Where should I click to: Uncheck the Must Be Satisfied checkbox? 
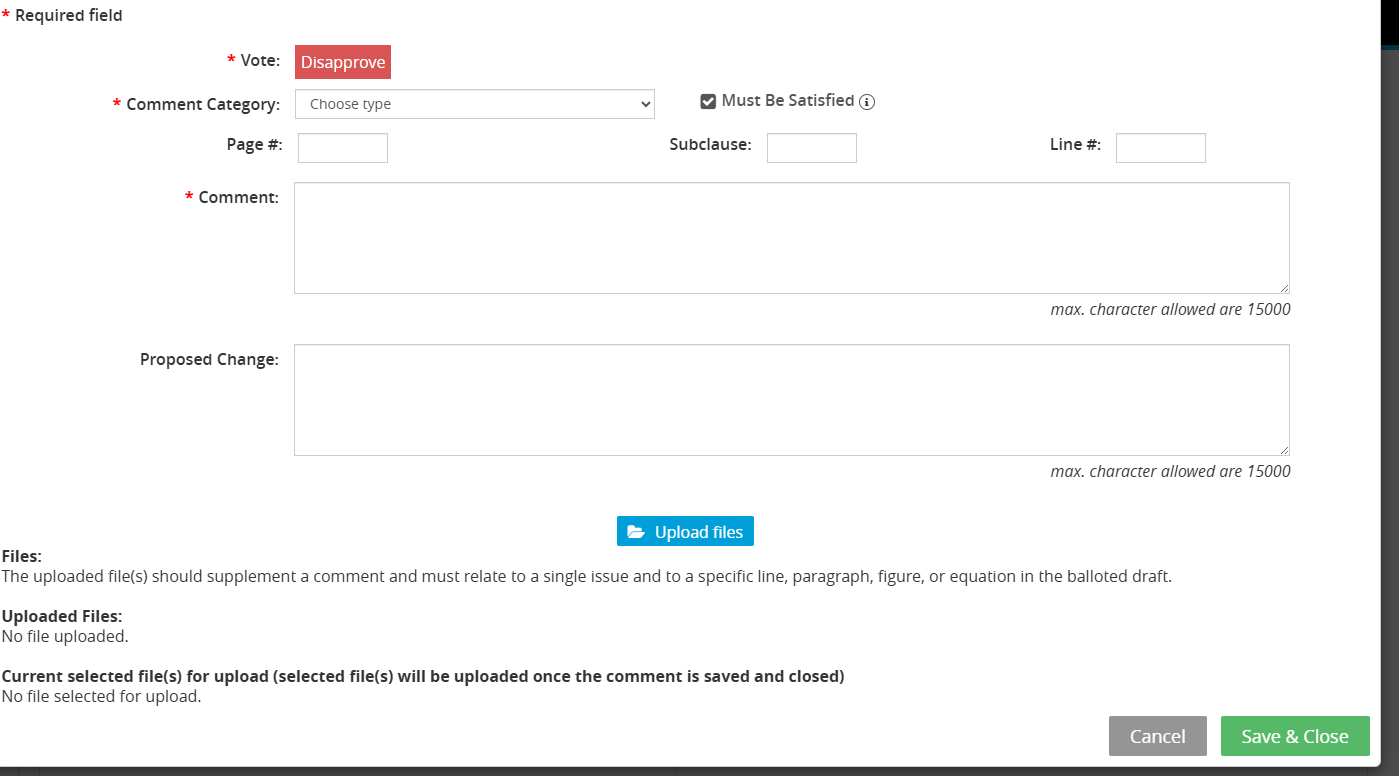(x=708, y=101)
